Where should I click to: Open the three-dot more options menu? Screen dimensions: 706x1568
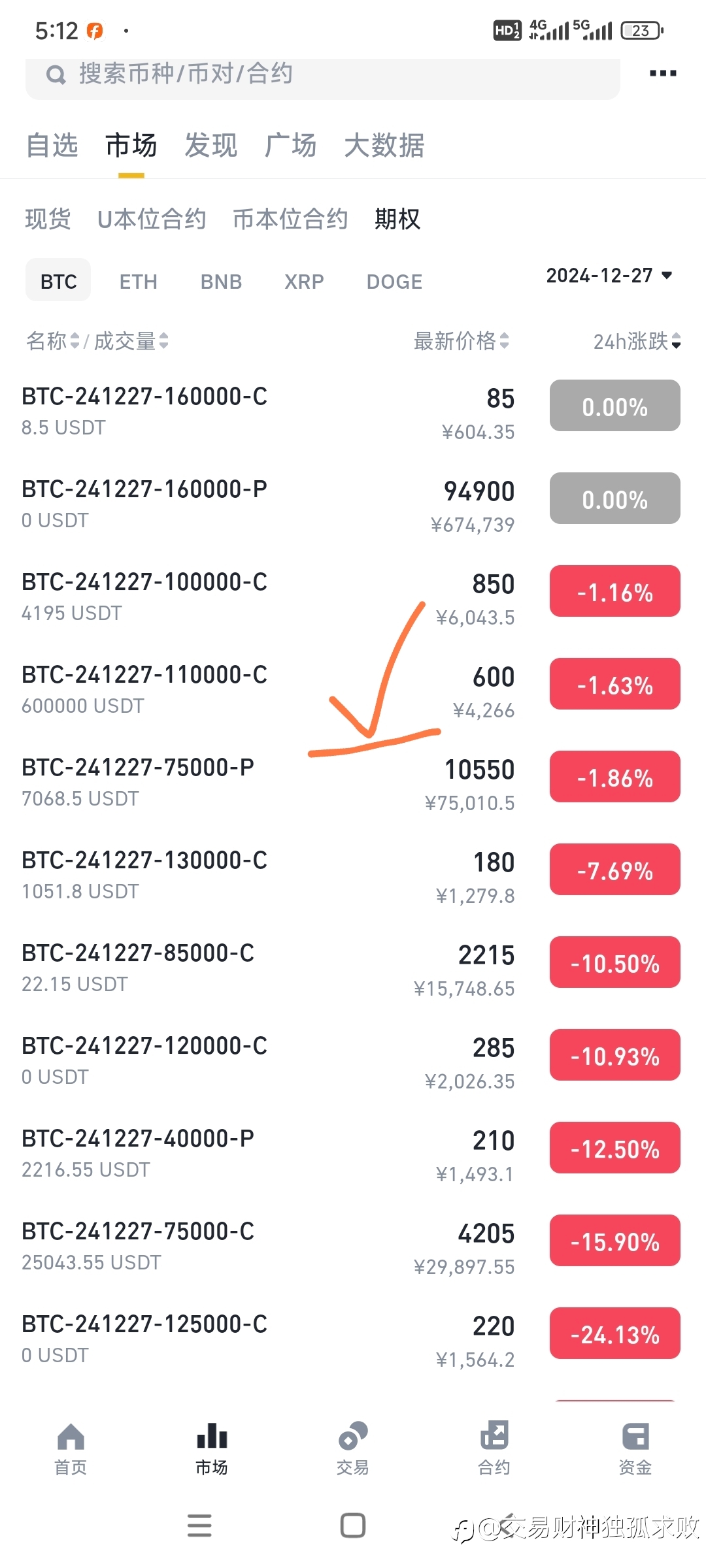click(662, 73)
